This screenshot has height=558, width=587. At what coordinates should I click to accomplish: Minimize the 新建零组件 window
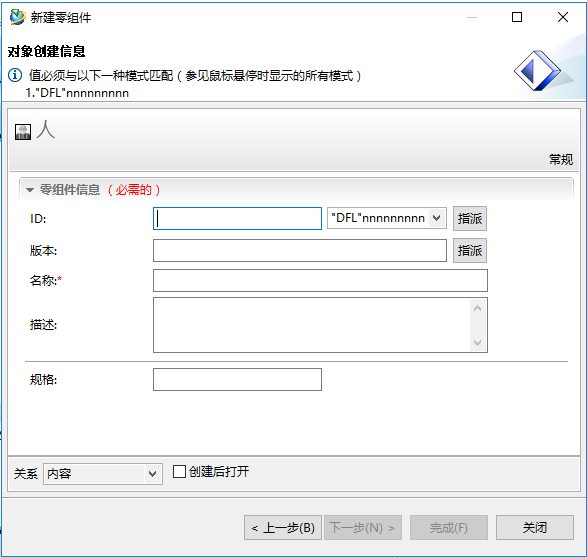coord(472,17)
